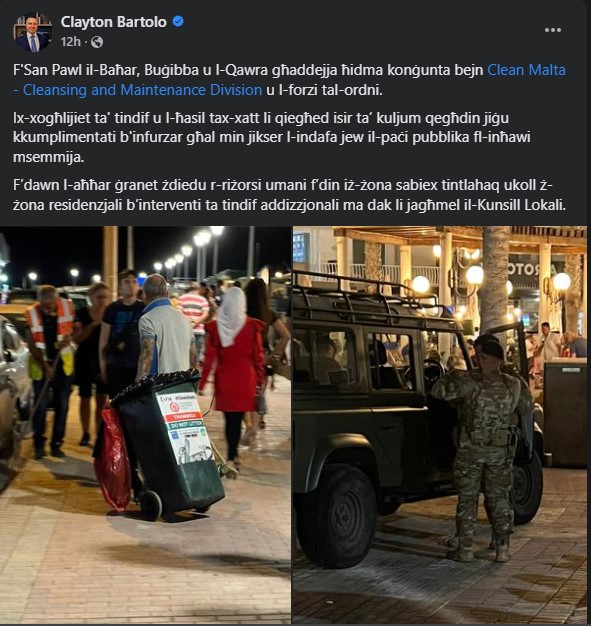This screenshot has width=591, height=626.
Task: Click paragraph starting with F'dawn l-aħħar ġranet
Action: [x=290, y=196]
